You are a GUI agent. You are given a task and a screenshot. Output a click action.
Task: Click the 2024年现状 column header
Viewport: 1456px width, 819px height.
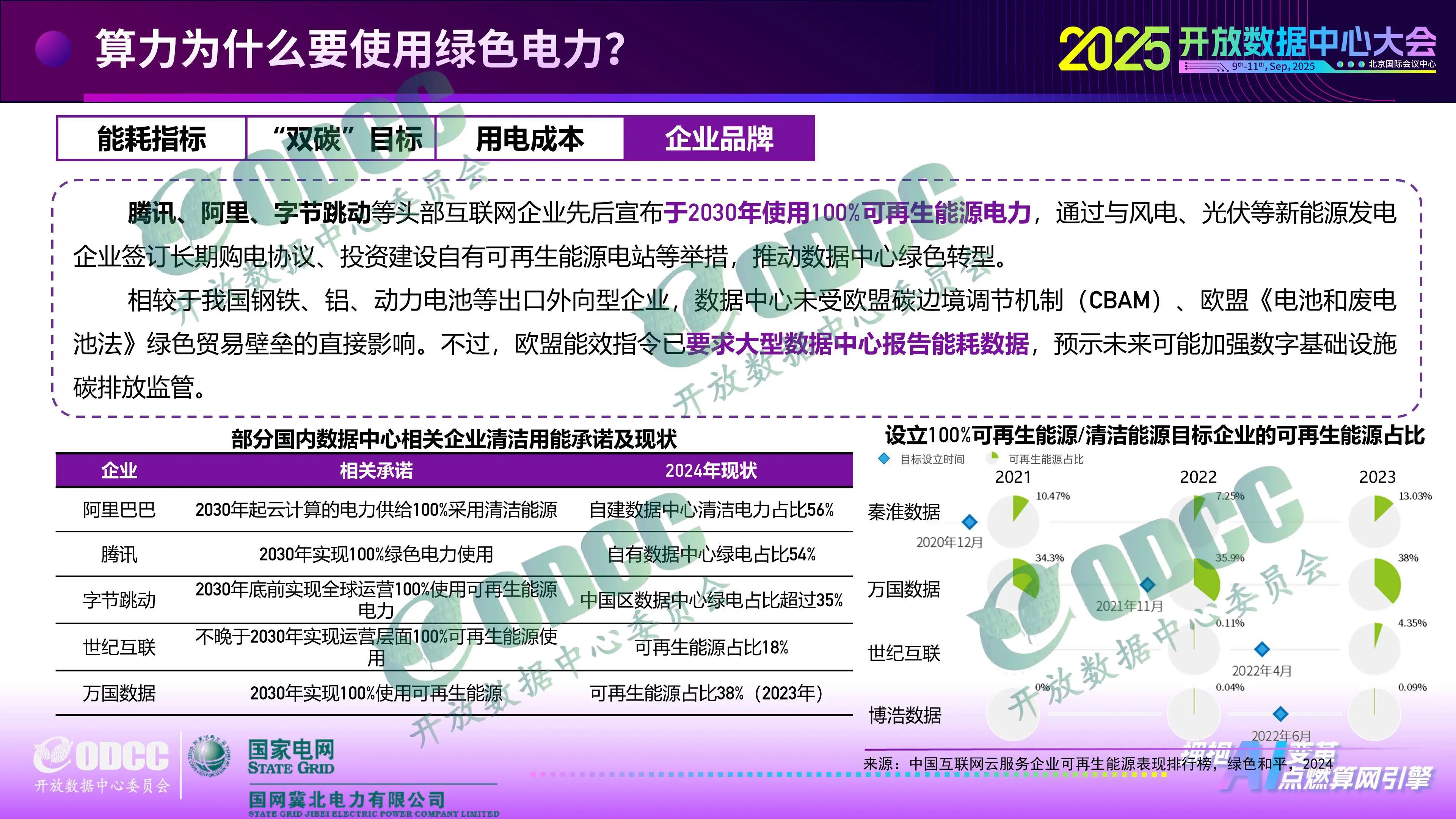click(711, 470)
